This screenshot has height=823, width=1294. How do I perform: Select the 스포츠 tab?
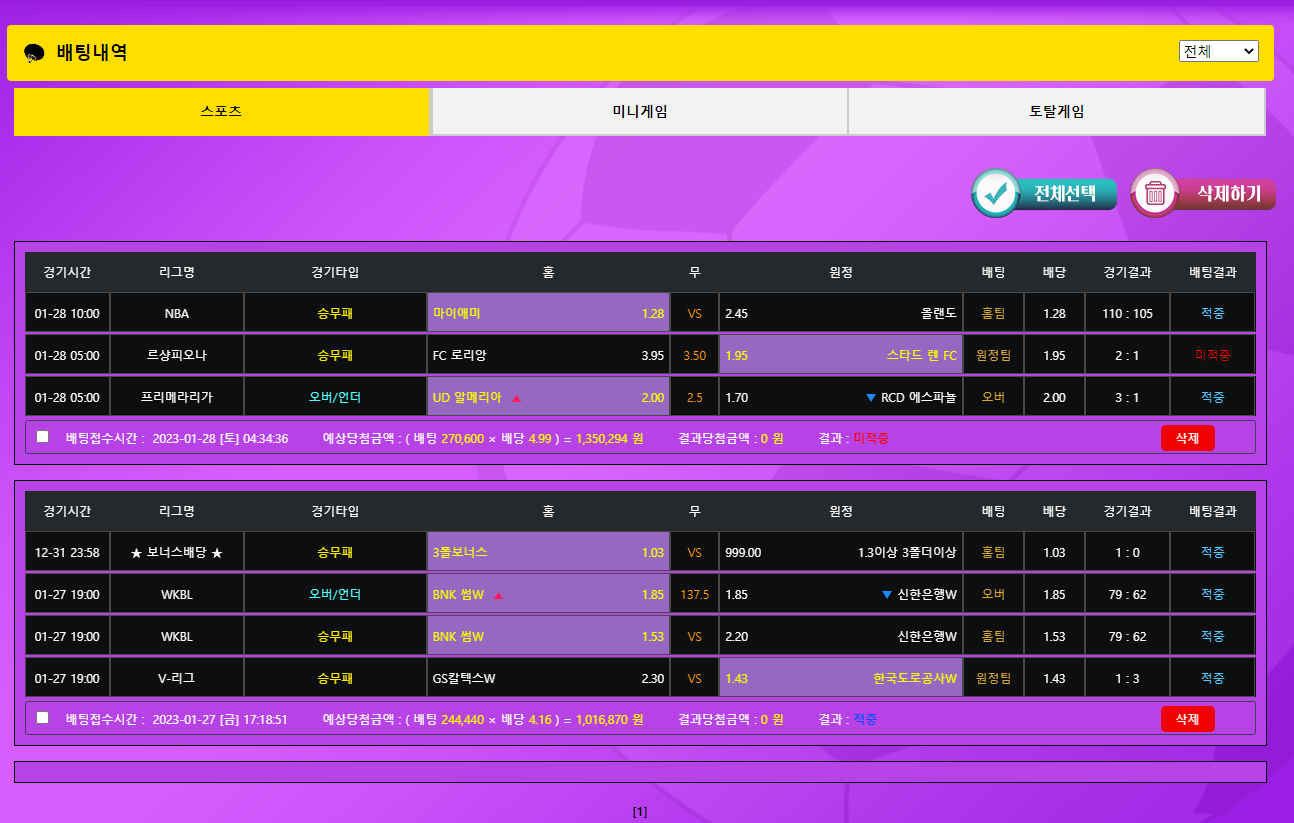221,112
